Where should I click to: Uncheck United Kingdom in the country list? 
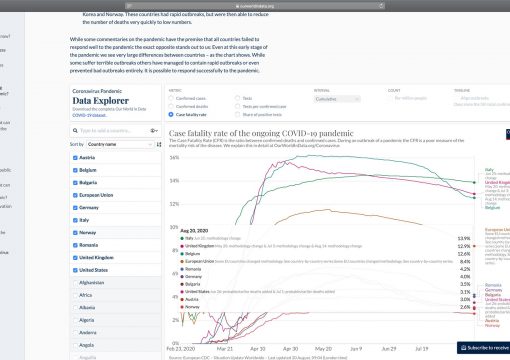pyautogui.click(x=75, y=258)
